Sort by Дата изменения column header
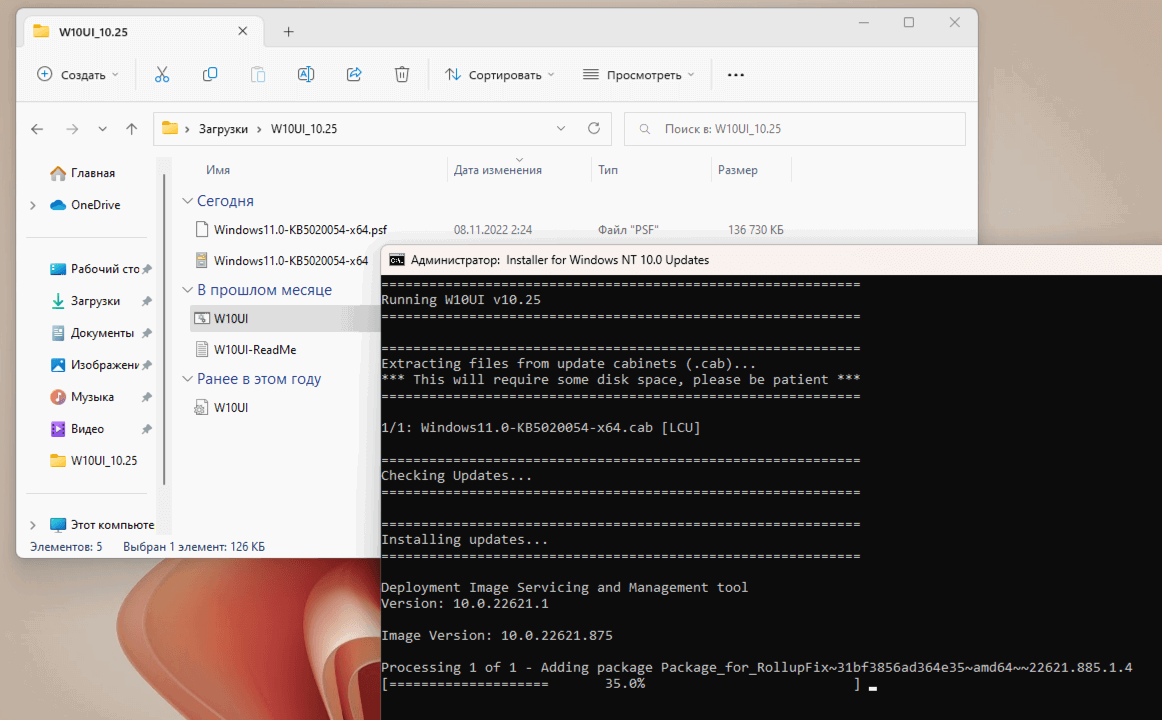Screen dimensions: 1162x720 [x=498, y=170]
